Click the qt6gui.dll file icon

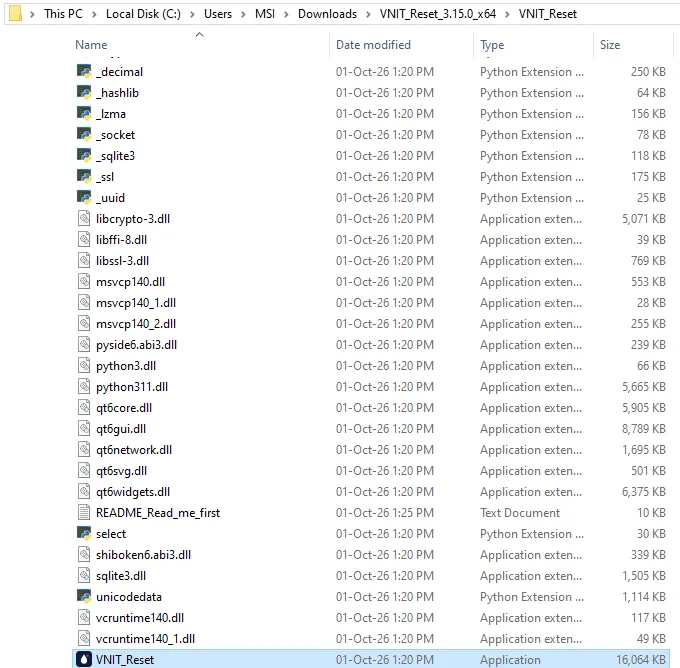(x=84, y=429)
